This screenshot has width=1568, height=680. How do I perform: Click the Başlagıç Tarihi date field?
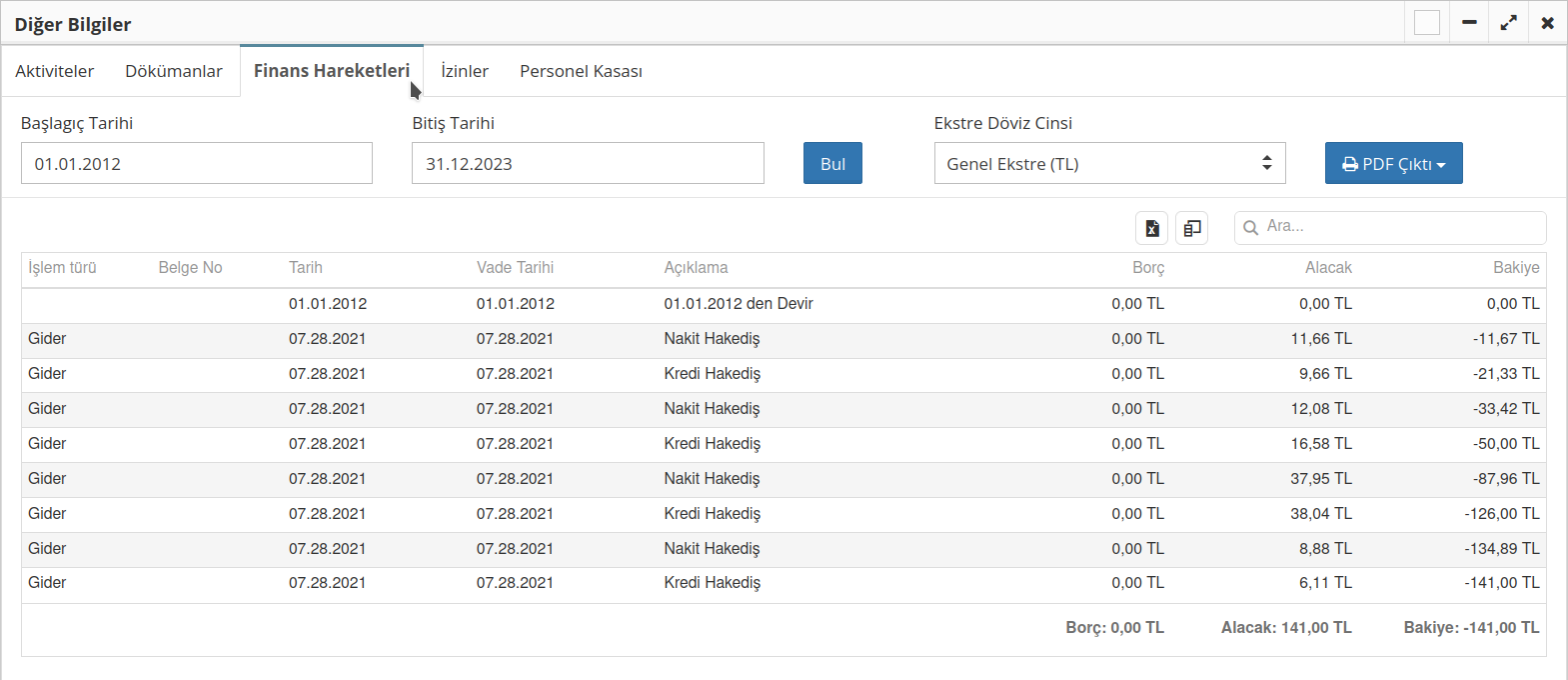(197, 164)
